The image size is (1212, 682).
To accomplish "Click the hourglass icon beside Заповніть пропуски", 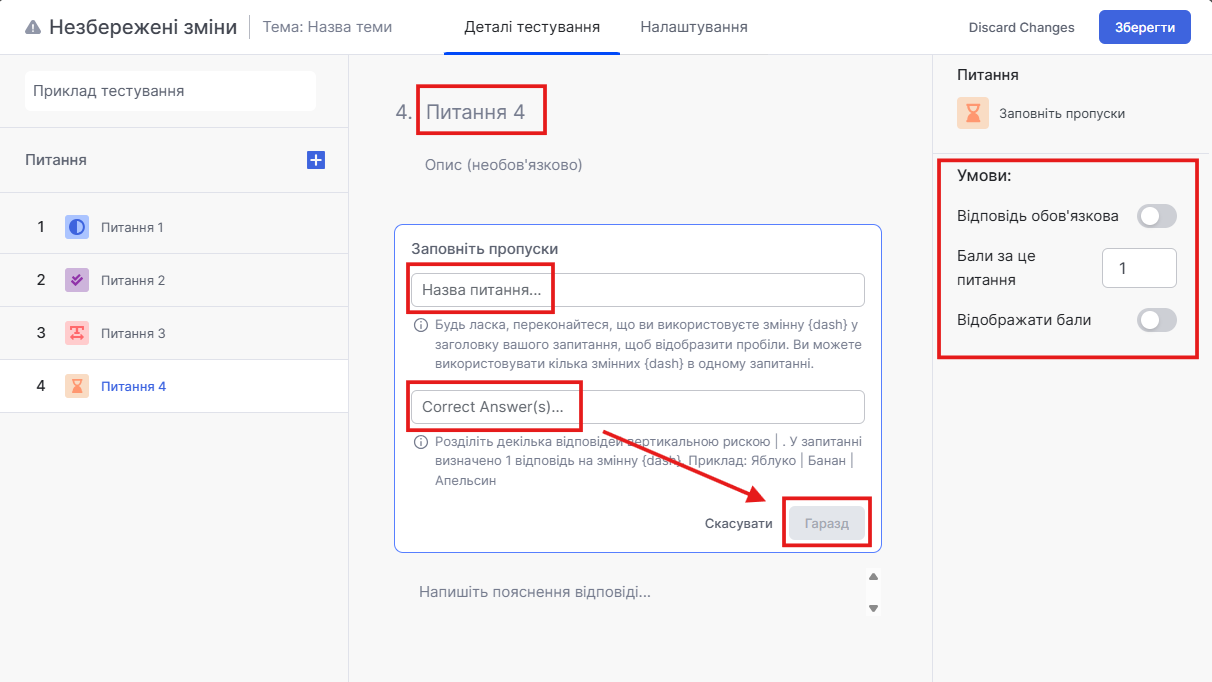I will tap(973, 113).
